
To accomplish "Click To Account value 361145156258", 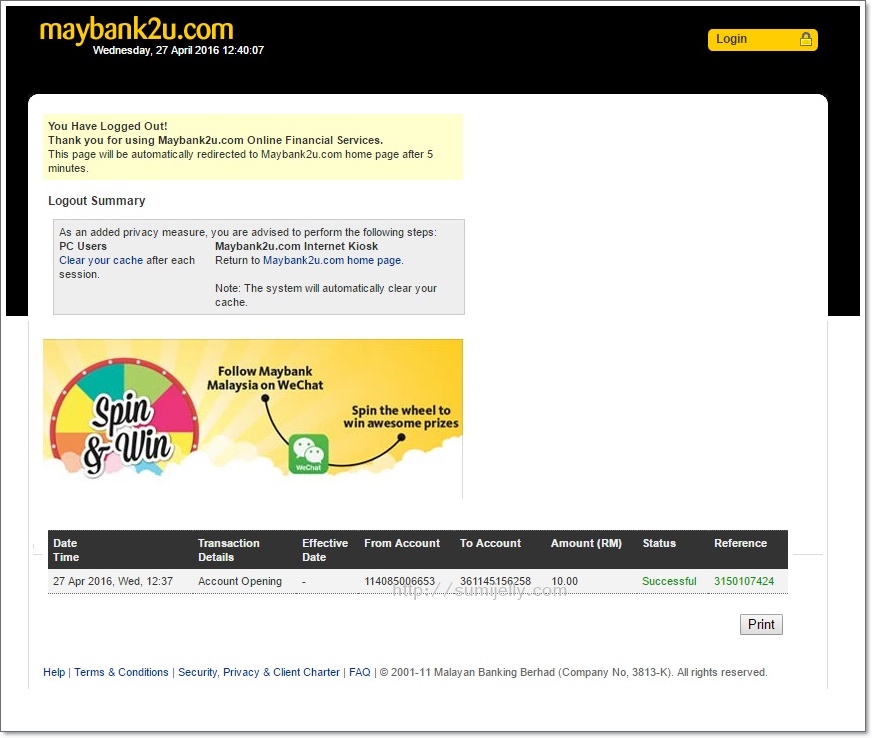I will (495, 581).
